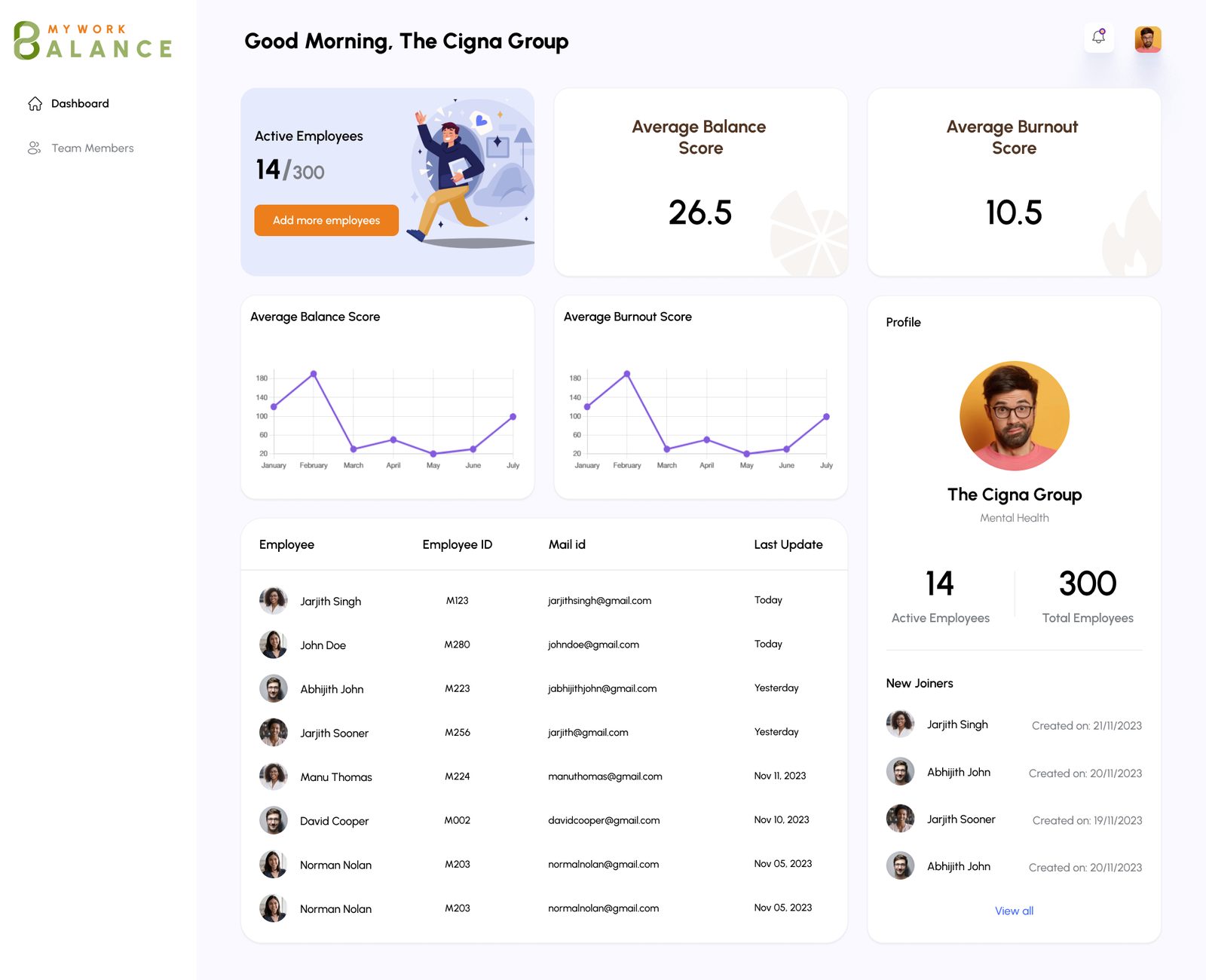Click John Doe's avatar in table

point(274,645)
